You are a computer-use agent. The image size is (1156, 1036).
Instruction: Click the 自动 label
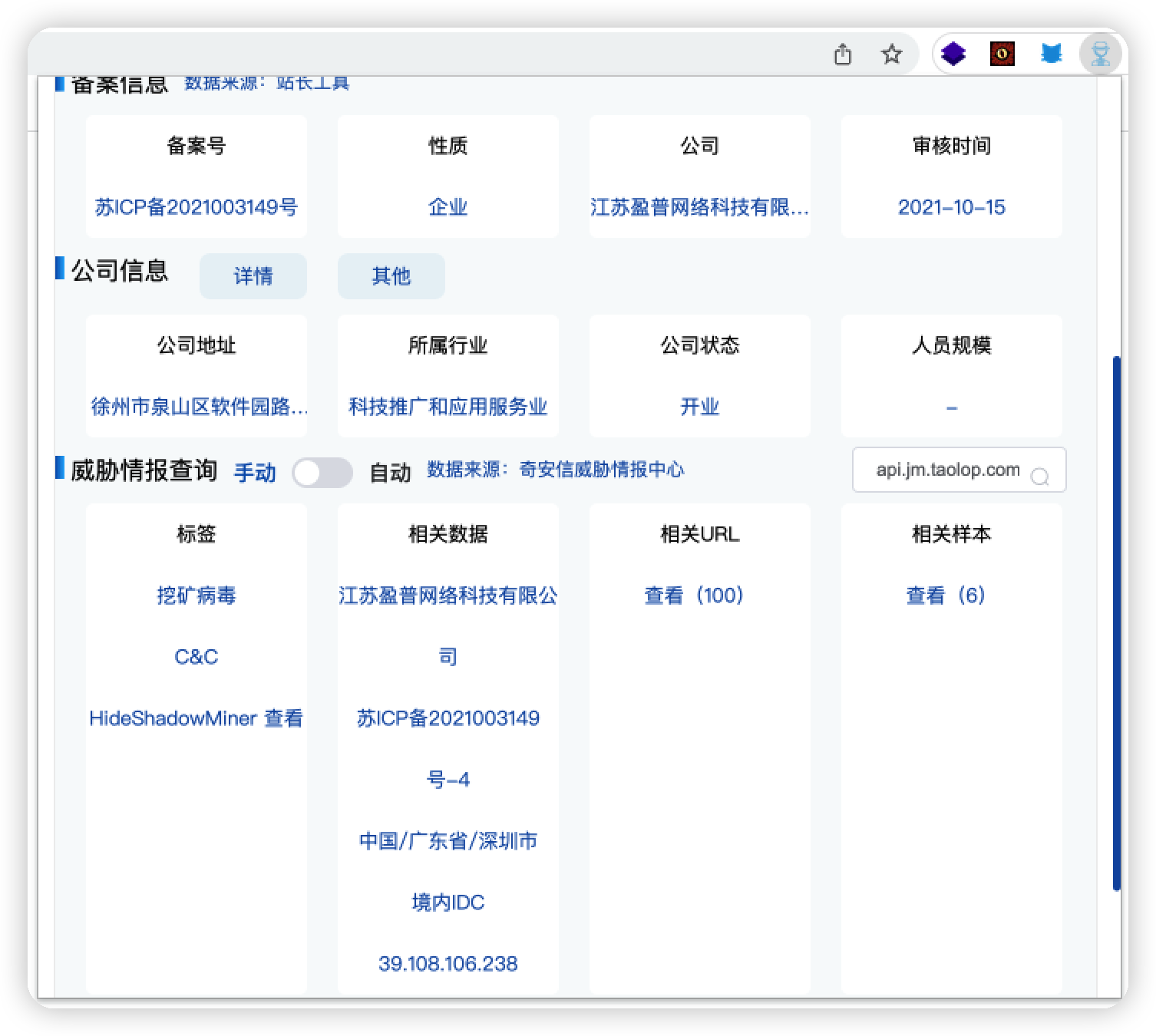(391, 473)
